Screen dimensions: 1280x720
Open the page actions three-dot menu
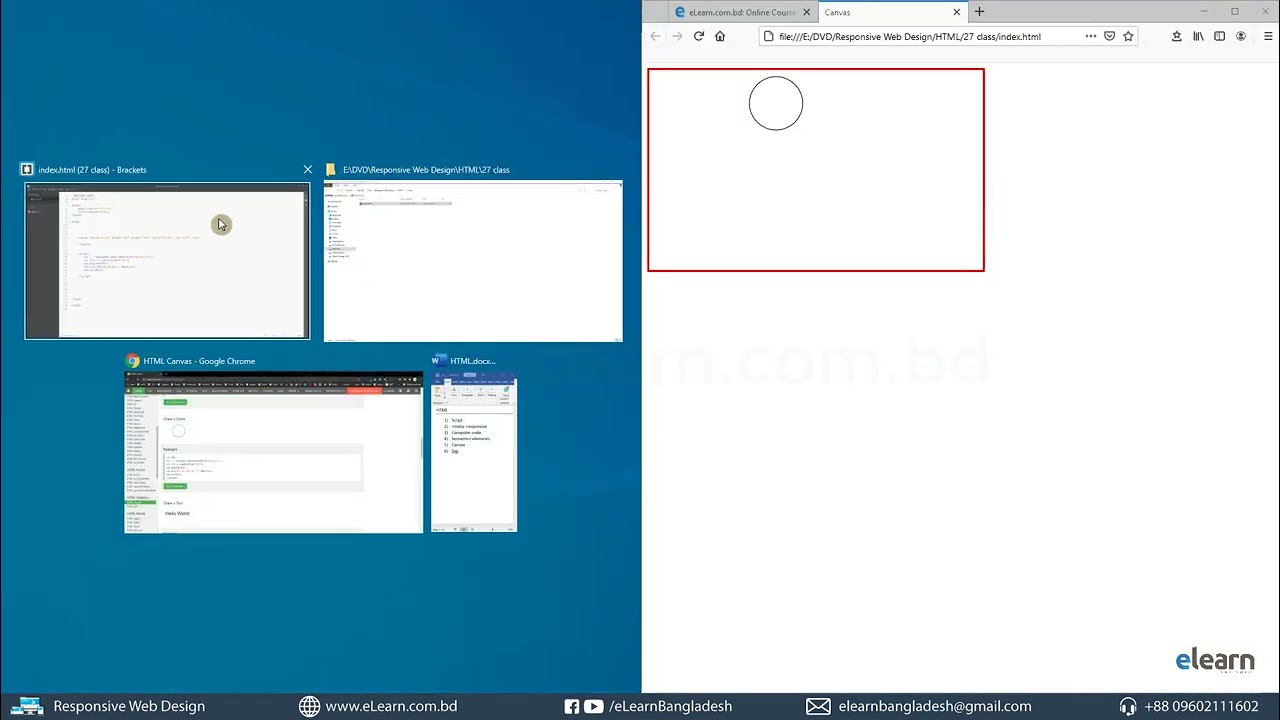(1090, 36)
